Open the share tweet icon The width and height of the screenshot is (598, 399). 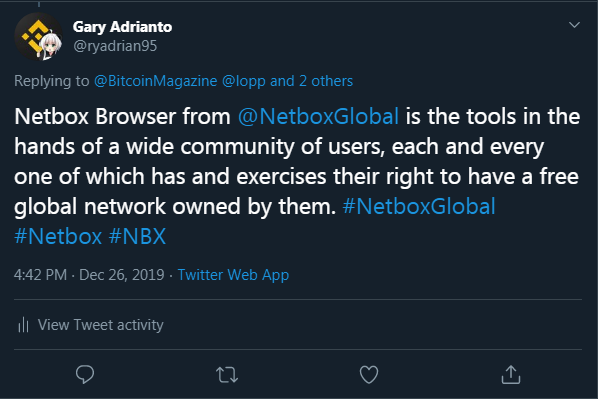(511, 374)
